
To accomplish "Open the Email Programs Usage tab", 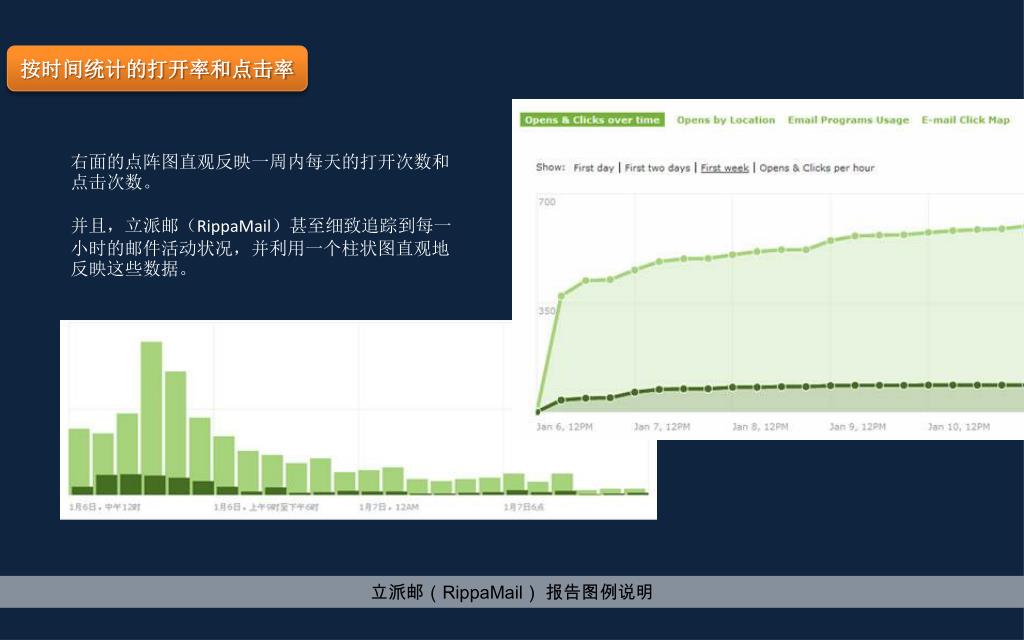I will tap(848, 120).
